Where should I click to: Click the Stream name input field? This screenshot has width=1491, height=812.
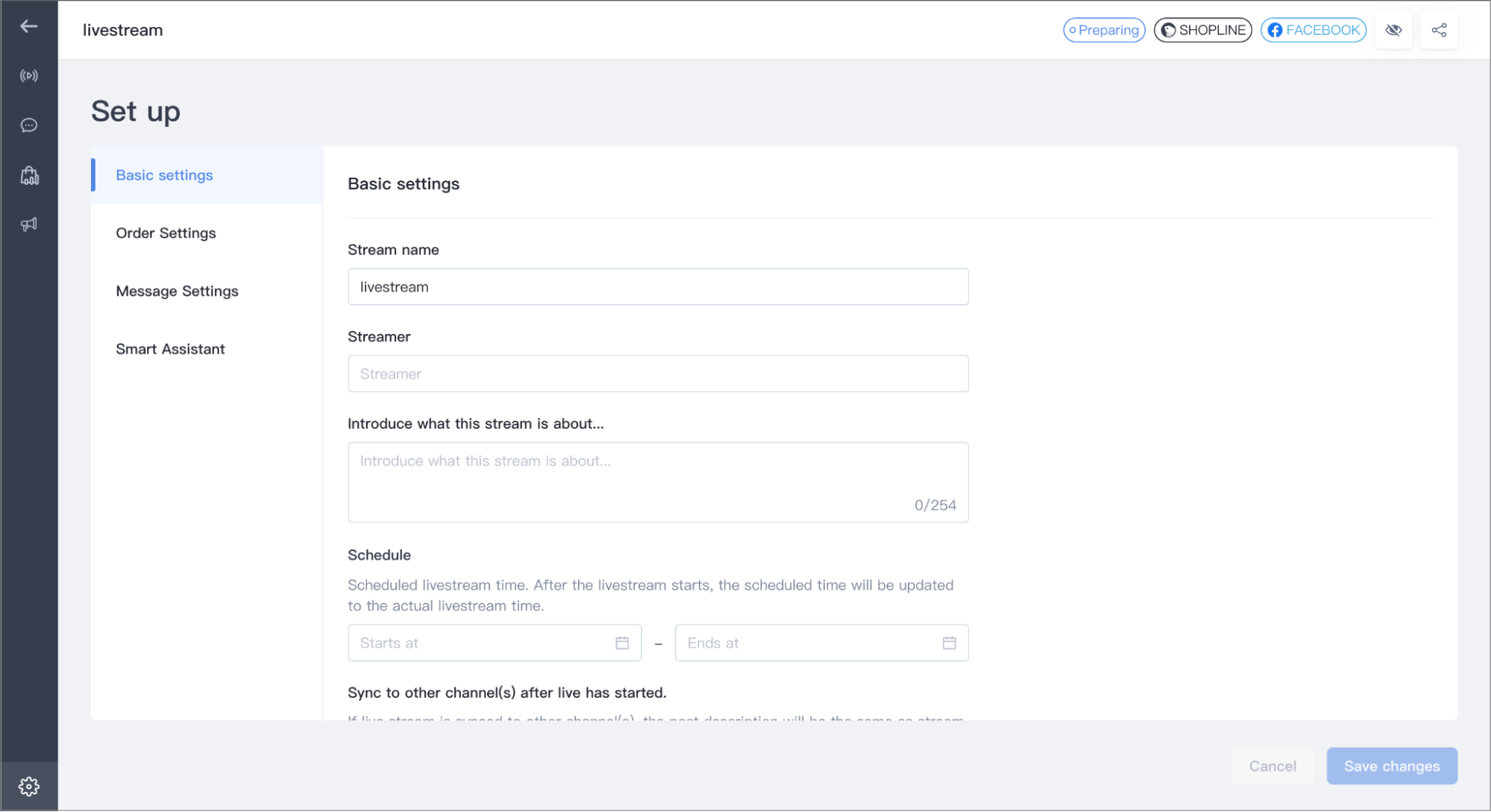pos(658,287)
